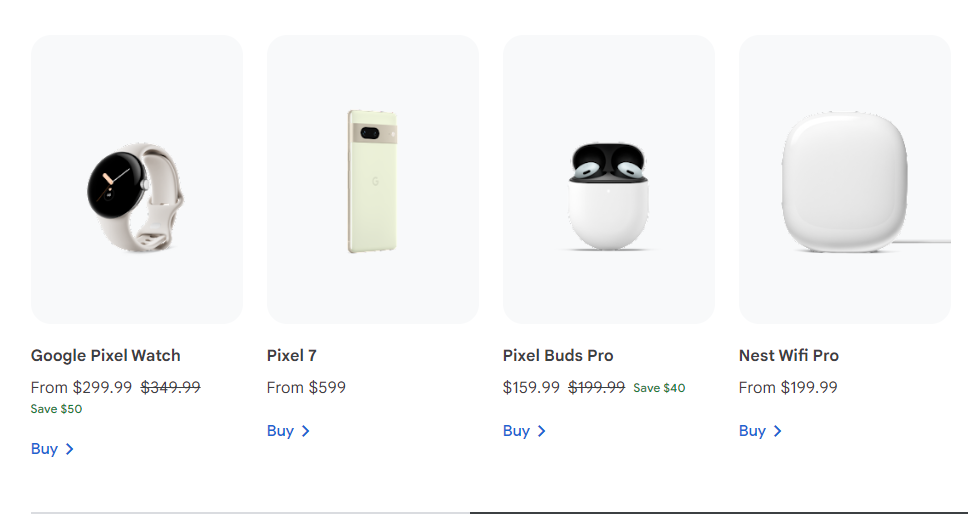Screen dimensions: 968x528
Task: Click Buy link under Pixel 7
Action: [x=280, y=431]
